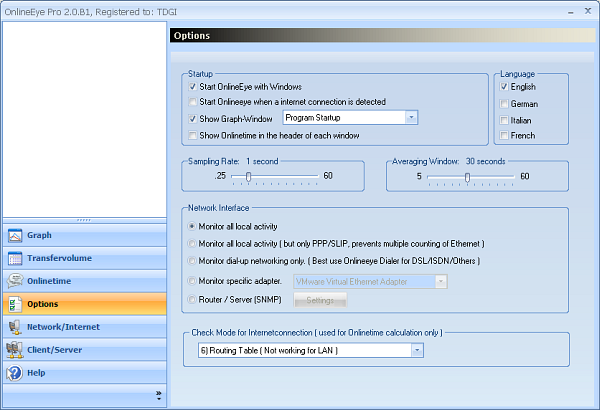Enable Show Onlinetime in window header

[192, 136]
